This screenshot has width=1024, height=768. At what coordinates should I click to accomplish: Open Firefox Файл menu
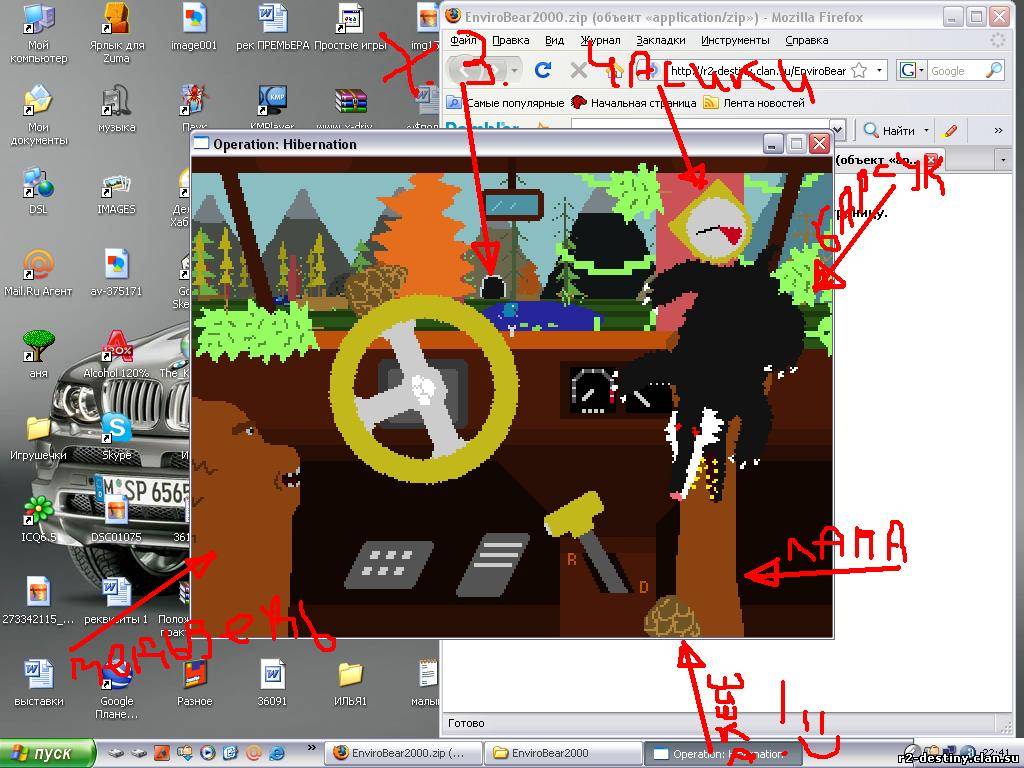[x=463, y=40]
